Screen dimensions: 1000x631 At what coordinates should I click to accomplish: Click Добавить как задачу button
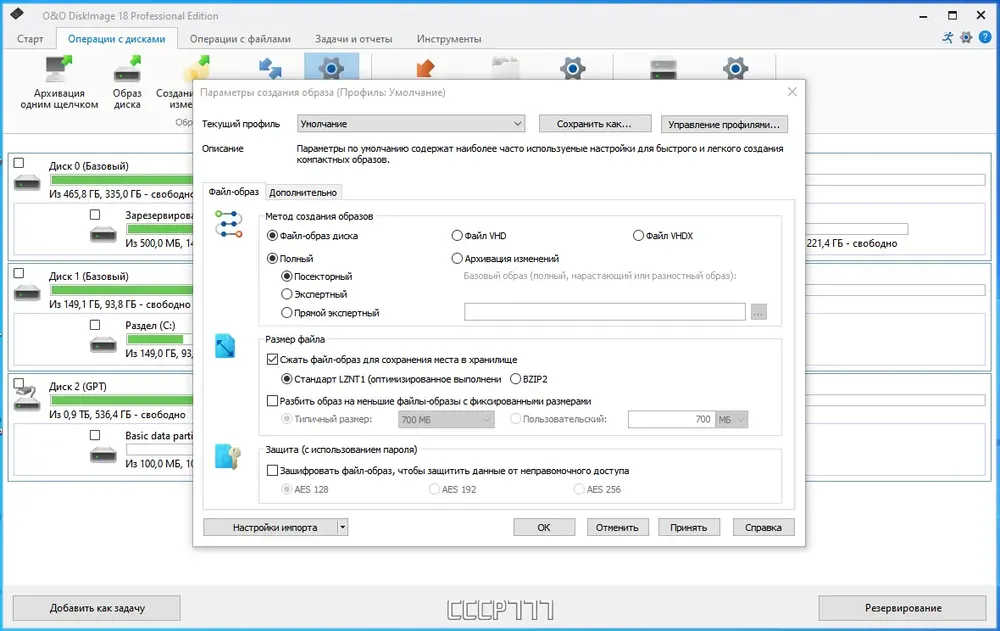[97, 608]
